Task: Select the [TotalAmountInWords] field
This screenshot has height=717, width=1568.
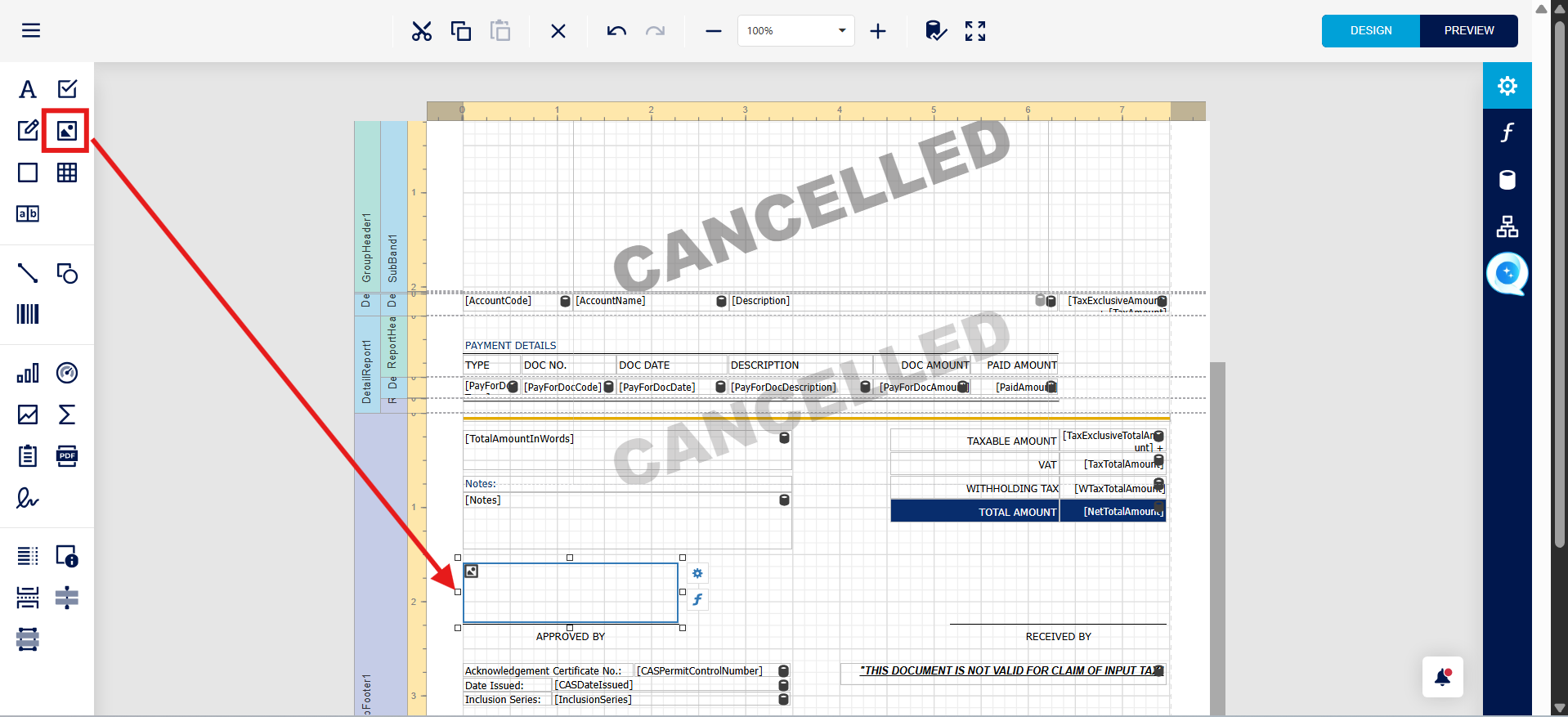Action: [627, 450]
